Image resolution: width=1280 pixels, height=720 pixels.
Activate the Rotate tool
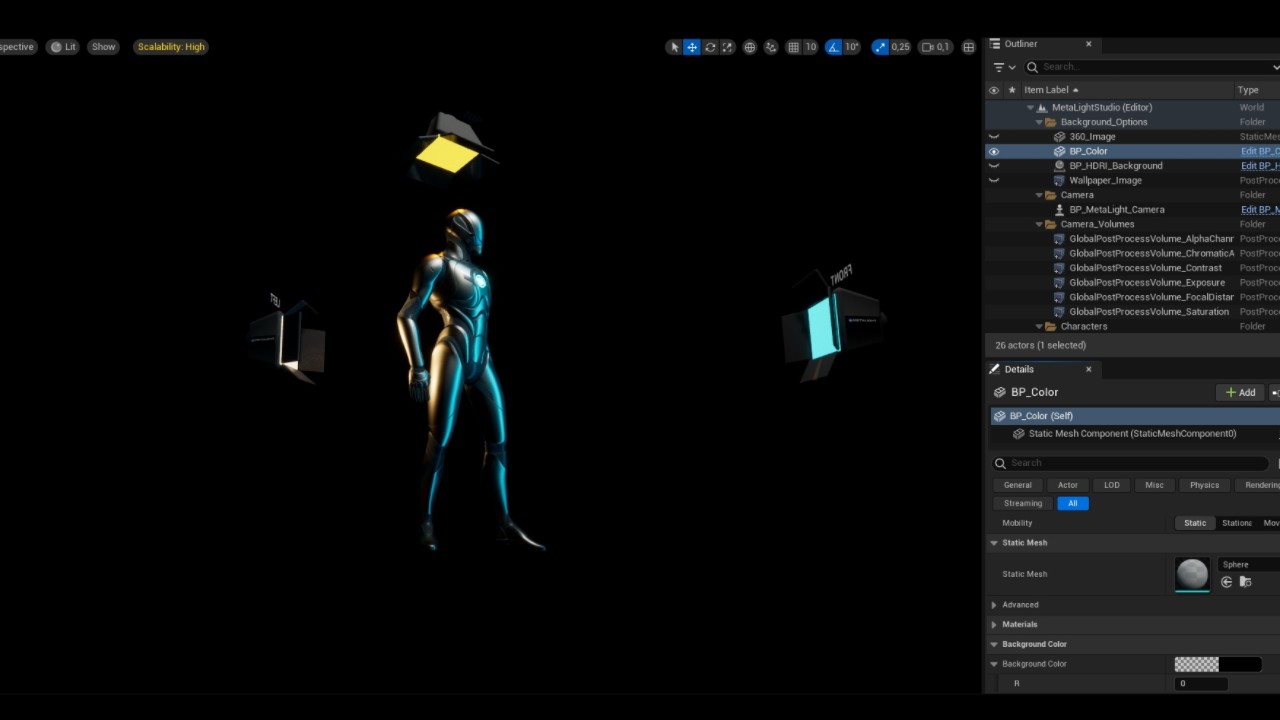pyautogui.click(x=710, y=47)
